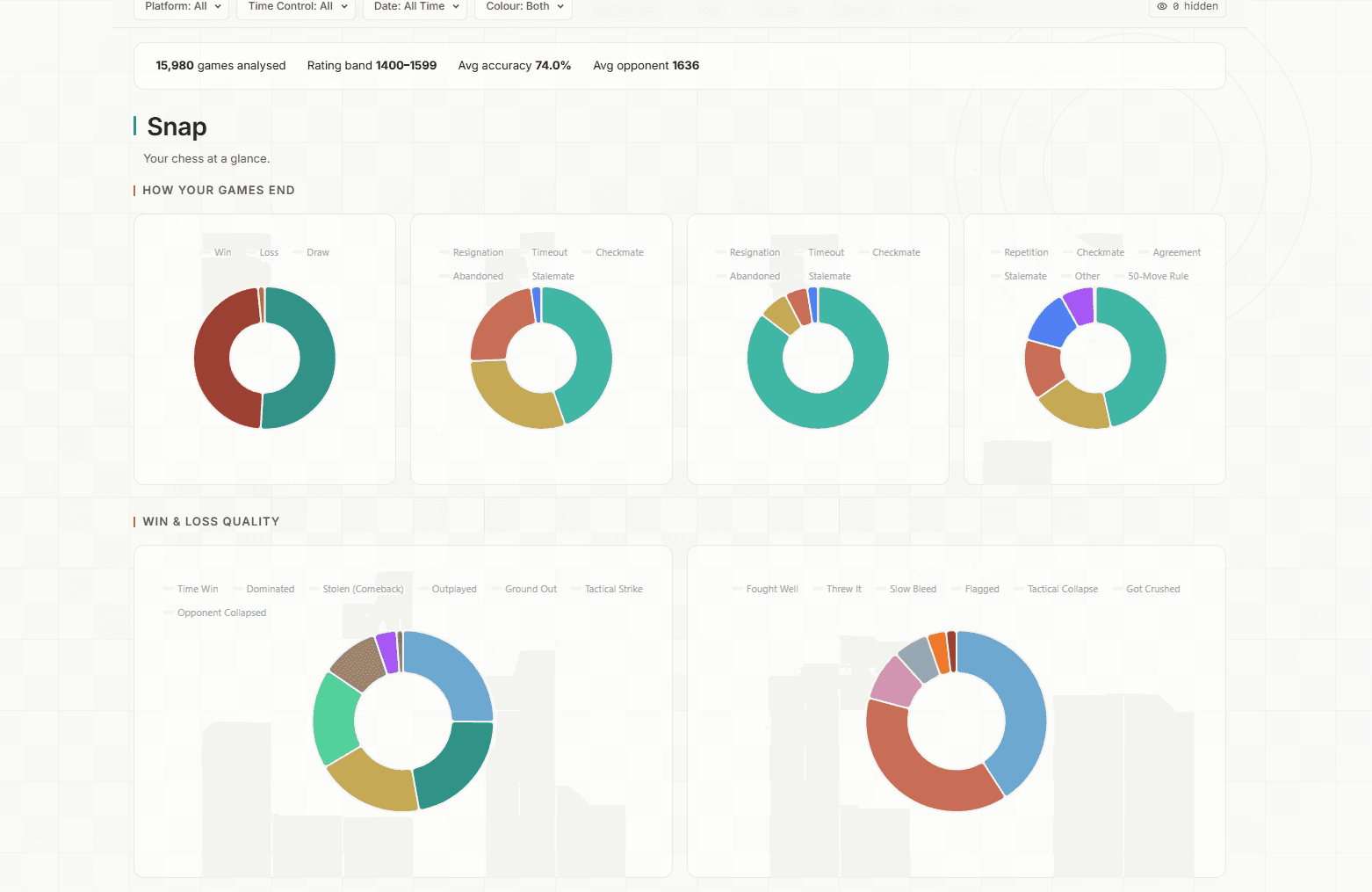The image size is (1372, 892).
Task: Click the purple segment of win-quality donut
Action: pos(386,652)
